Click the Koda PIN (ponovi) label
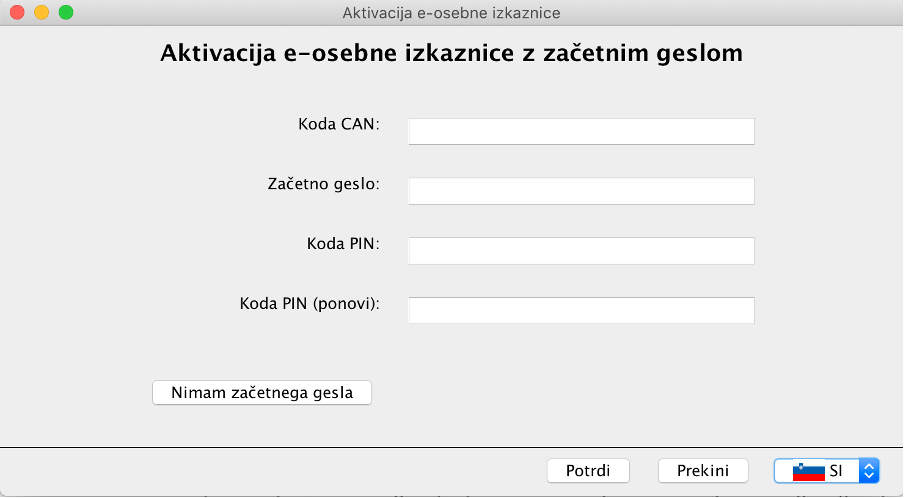 pos(310,304)
